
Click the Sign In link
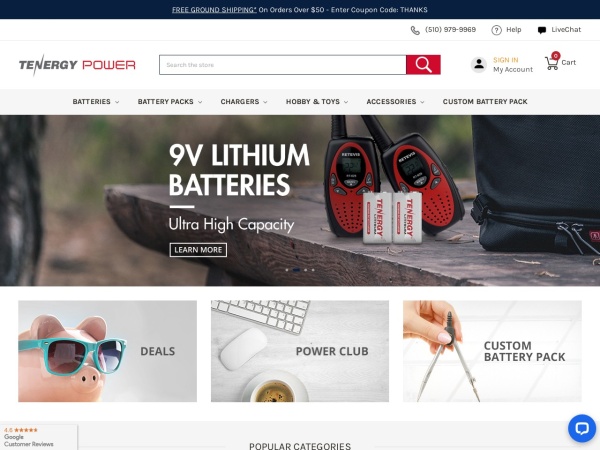pos(505,60)
